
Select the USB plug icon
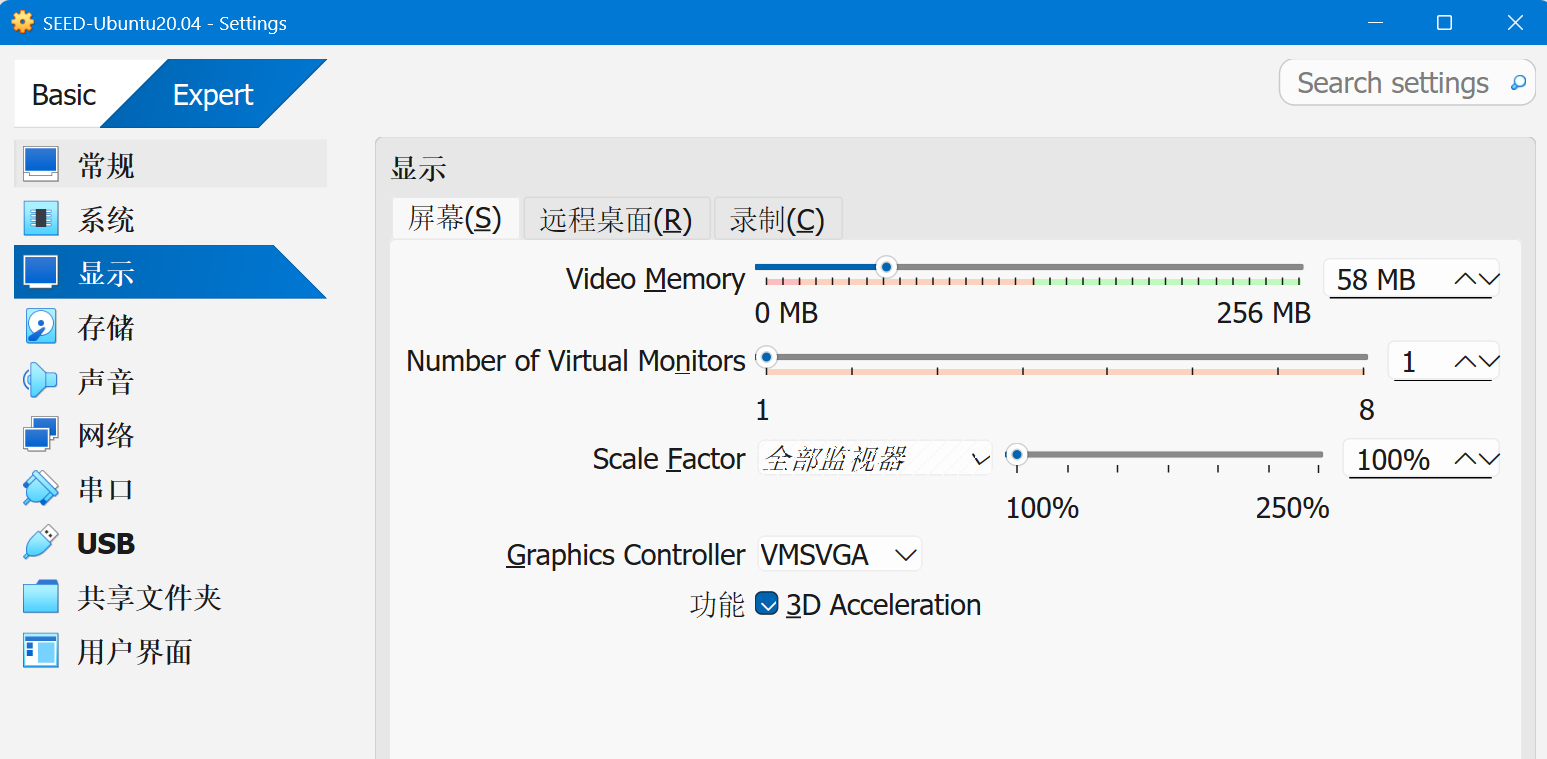click(x=41, y=542)
